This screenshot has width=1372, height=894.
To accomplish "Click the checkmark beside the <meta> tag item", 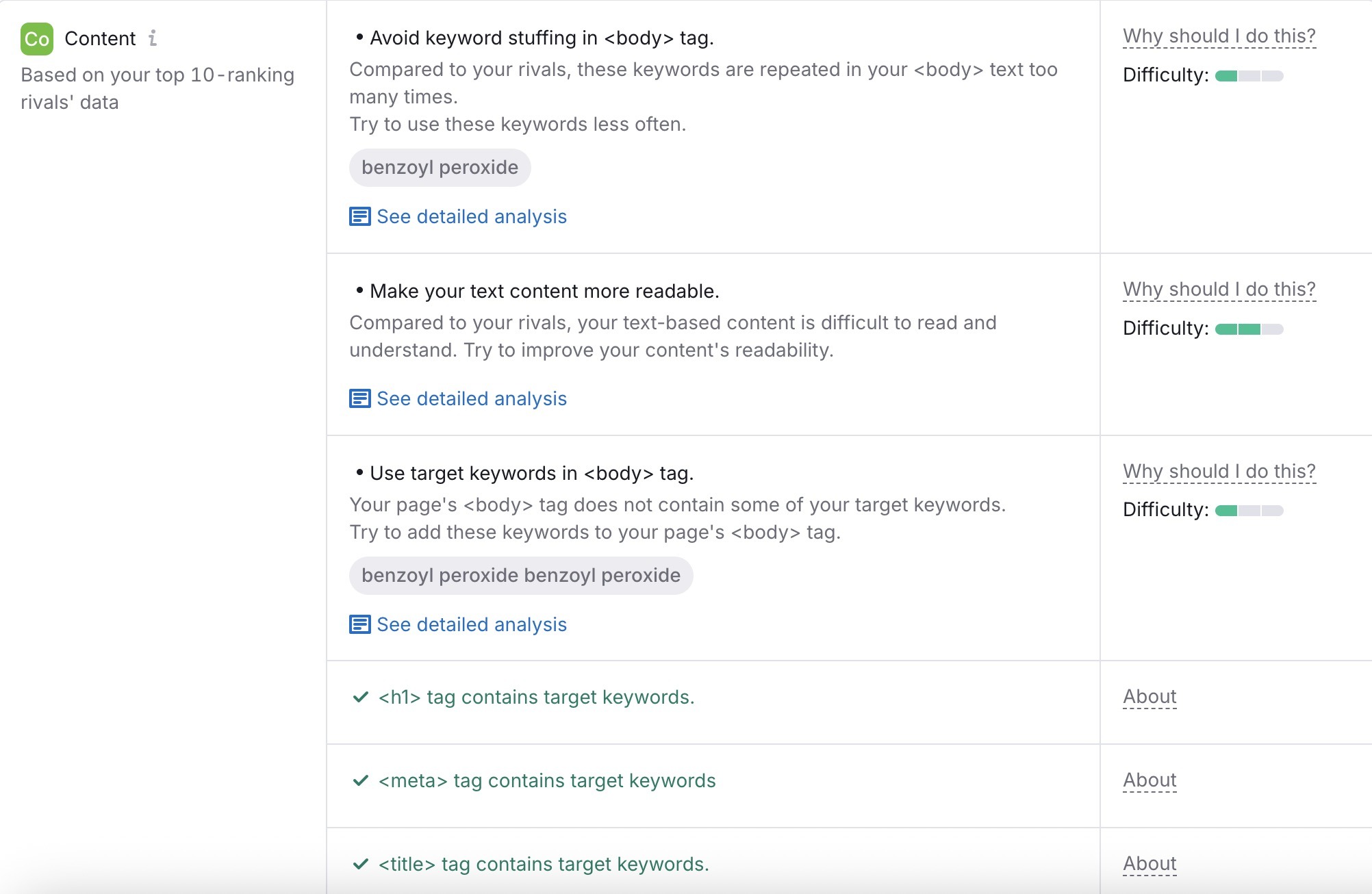I will [x=361, y=780].
